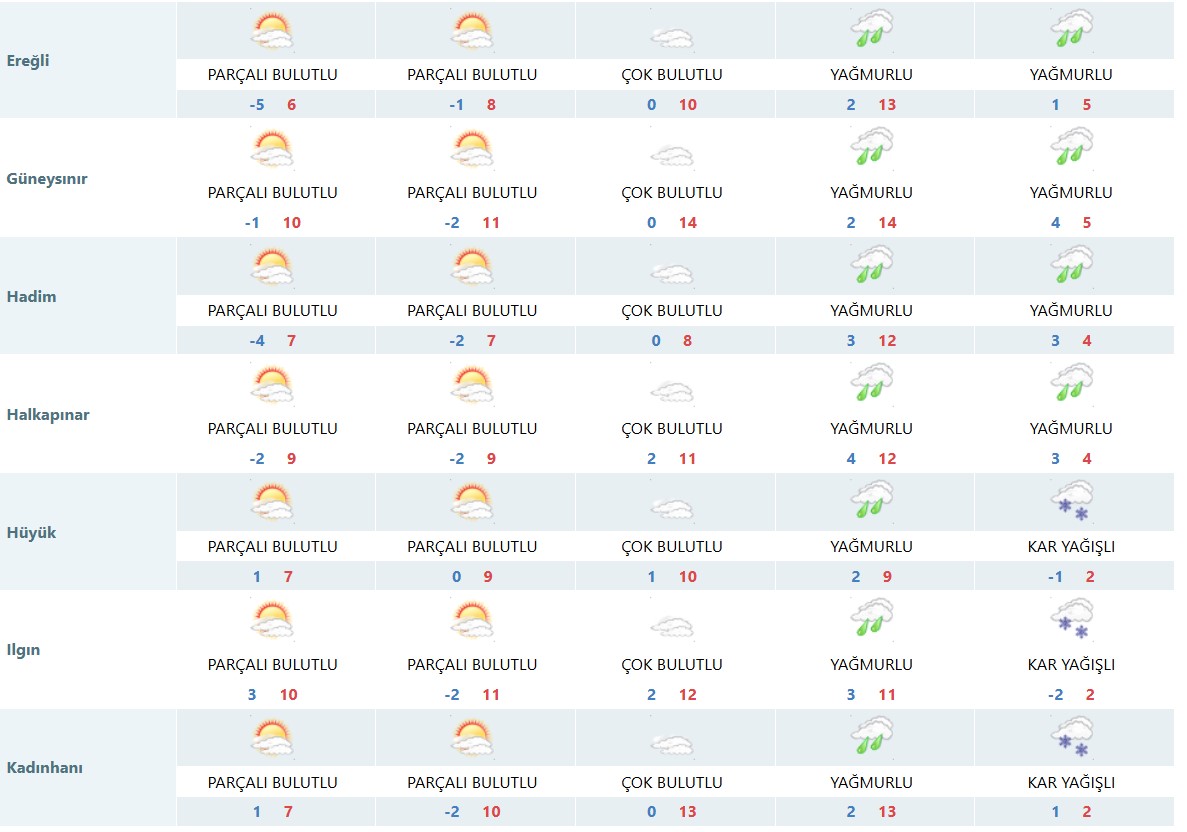1187x832 pixels.
Task: Go to the Ilgın district forecast
Action: (x=25, y=650)
